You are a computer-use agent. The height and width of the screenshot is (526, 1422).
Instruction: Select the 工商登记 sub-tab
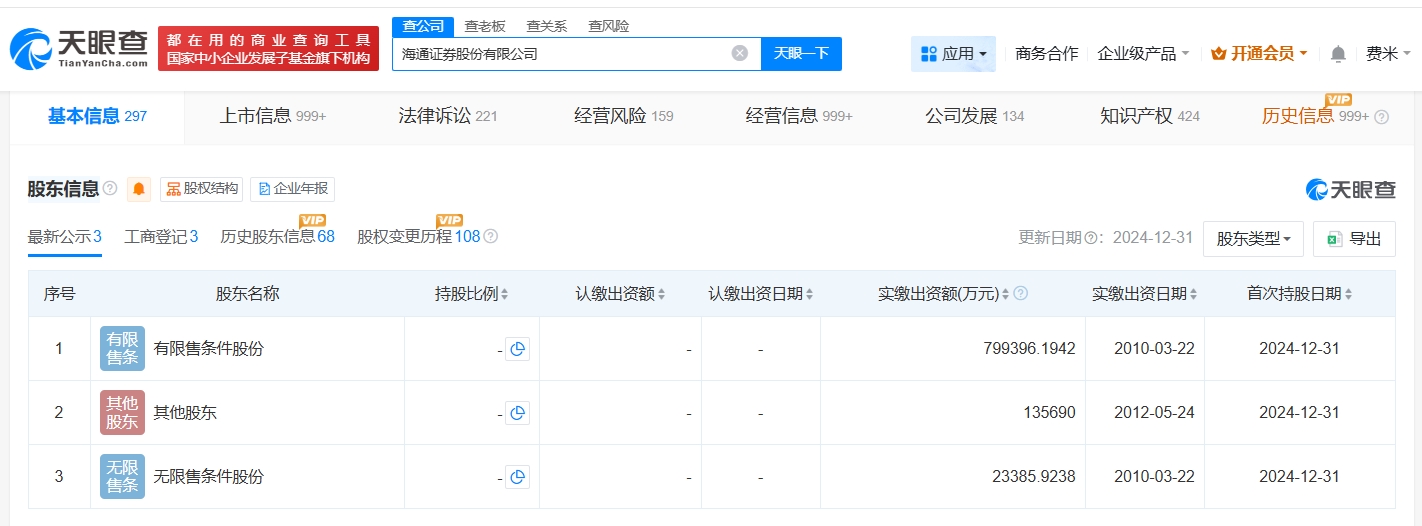tap(161, 237)
